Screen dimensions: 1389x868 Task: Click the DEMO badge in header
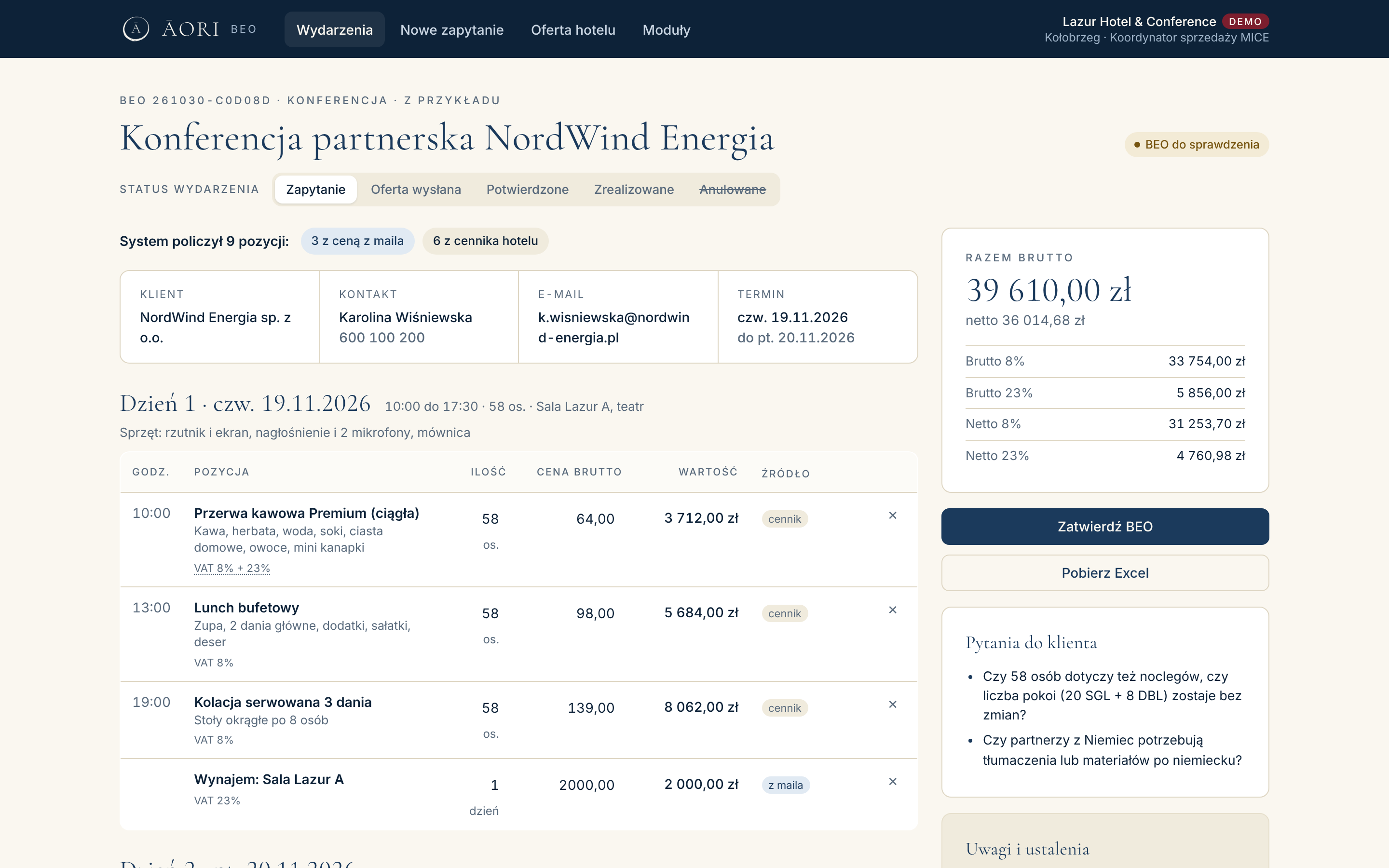point(1245,22)
